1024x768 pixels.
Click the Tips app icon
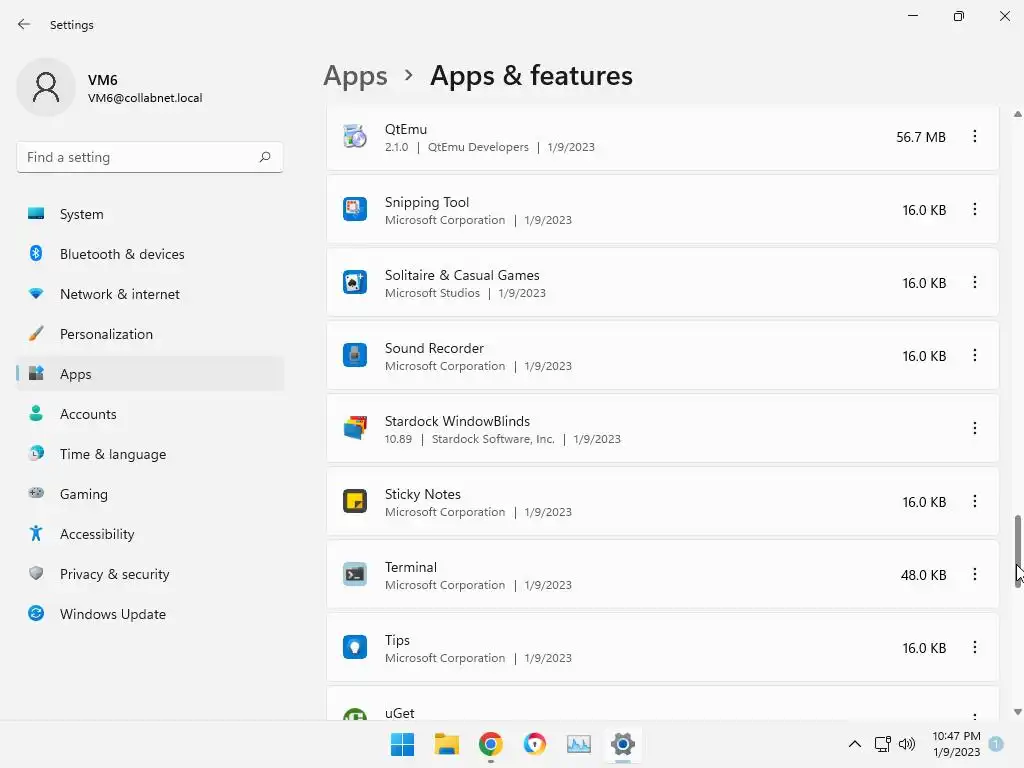tap(355, 648)
